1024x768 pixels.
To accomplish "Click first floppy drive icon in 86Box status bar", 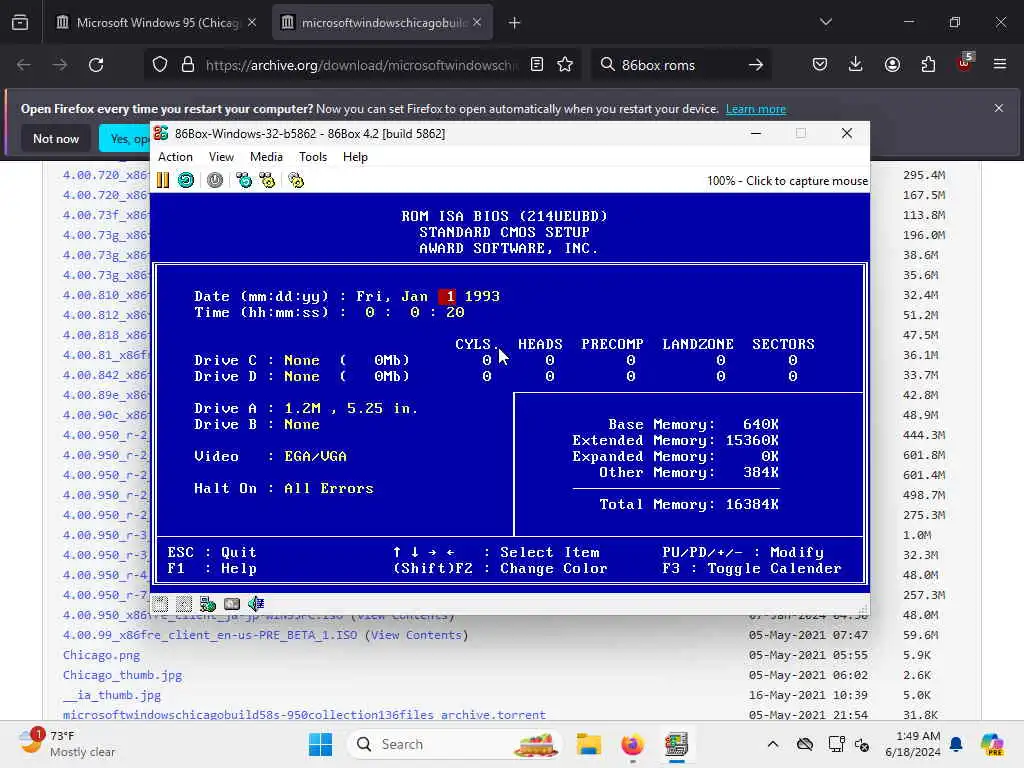I will (x=161, y=604).
